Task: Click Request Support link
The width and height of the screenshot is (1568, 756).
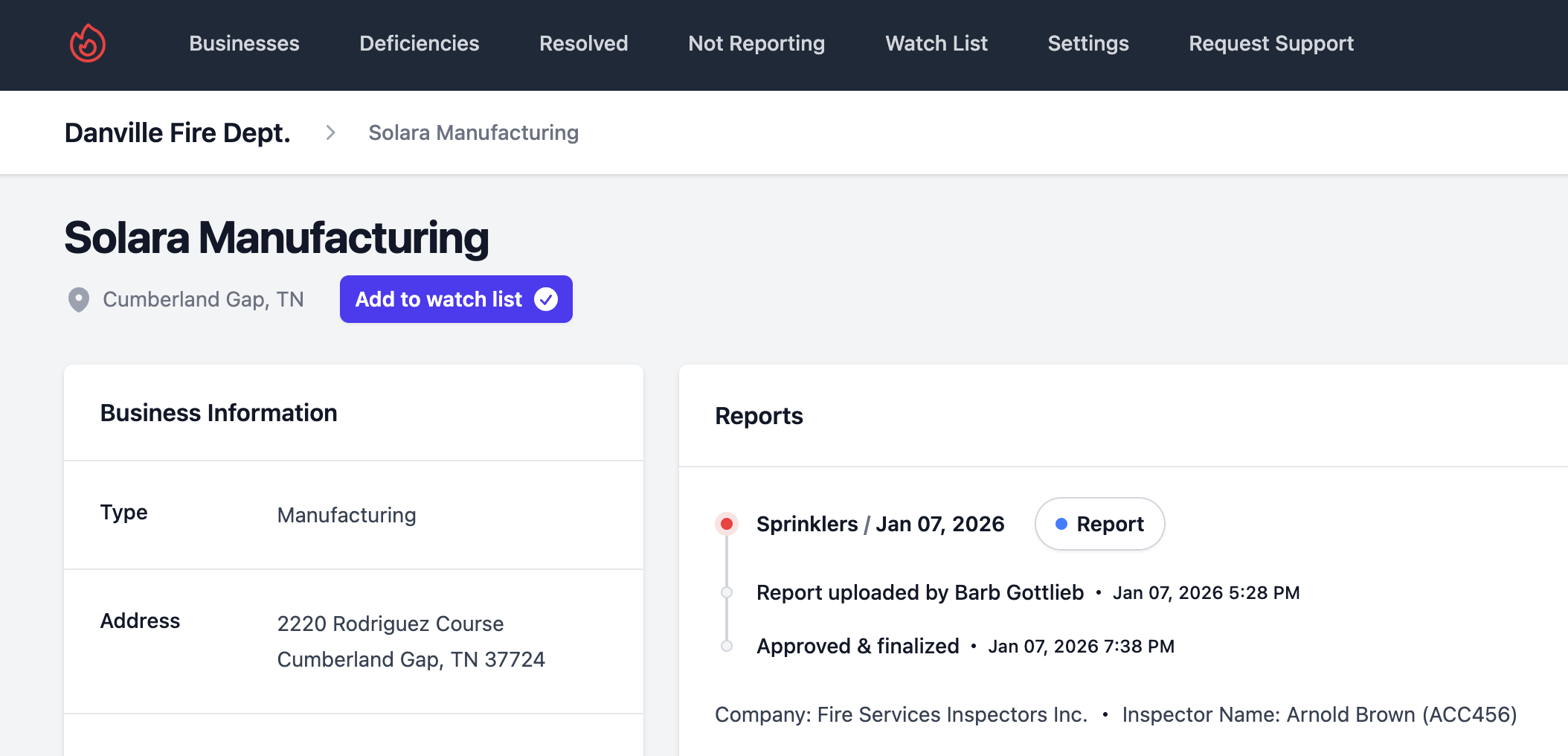Action: [x=1270, y=43]
